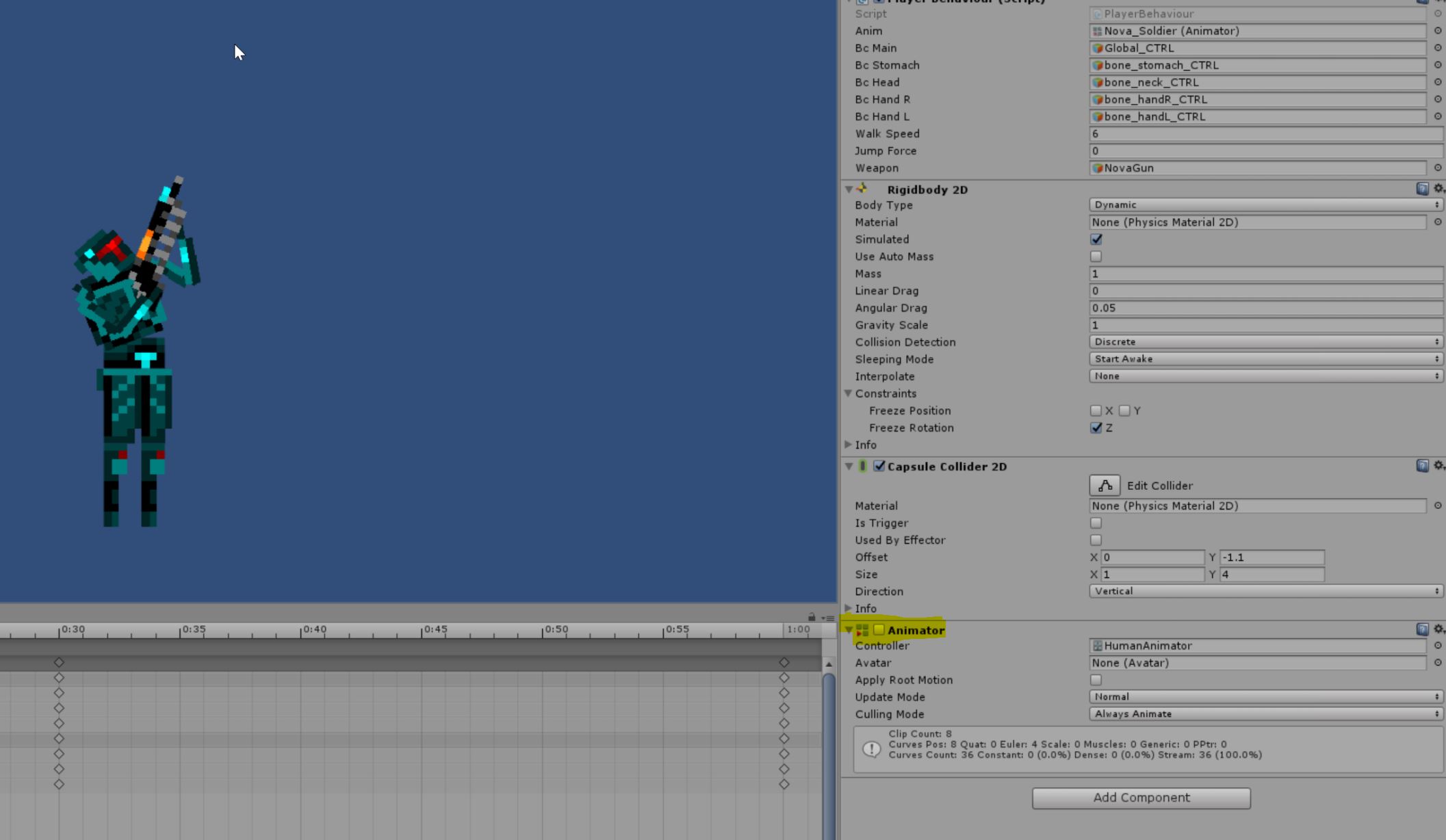
Task: Click the Add Component button
Action: pyautogui.click(x=1141, y=796)
